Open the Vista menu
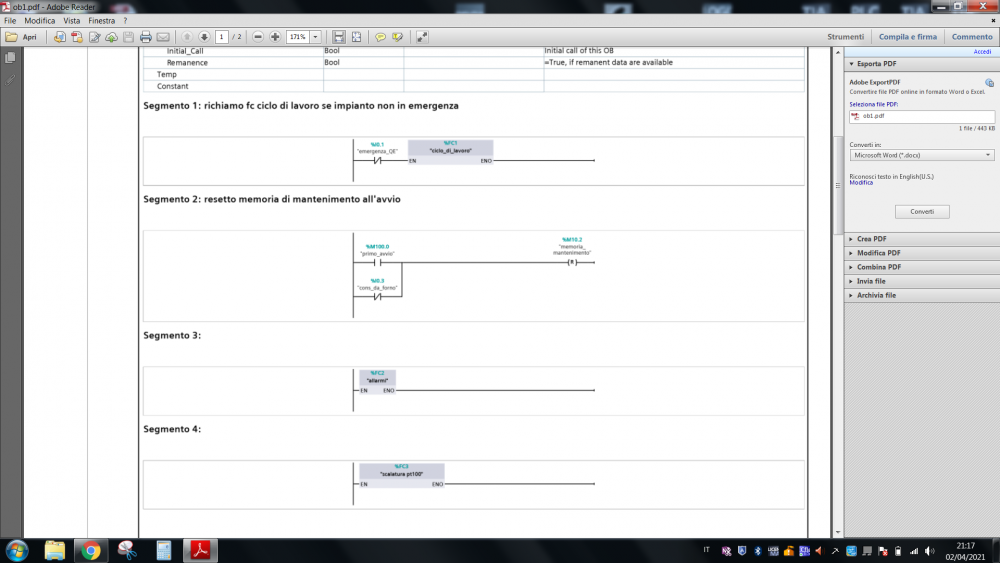 (72, 20)
